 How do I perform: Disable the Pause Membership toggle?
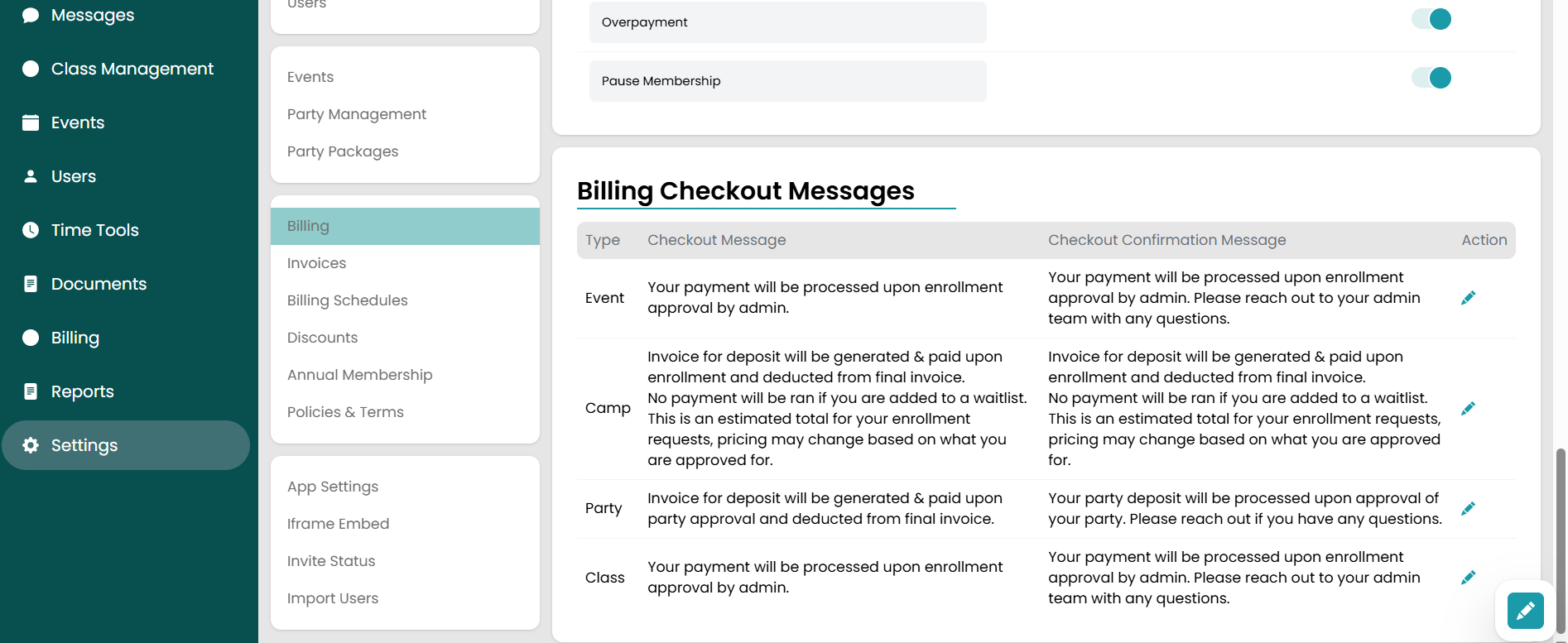click(1432, 78)
